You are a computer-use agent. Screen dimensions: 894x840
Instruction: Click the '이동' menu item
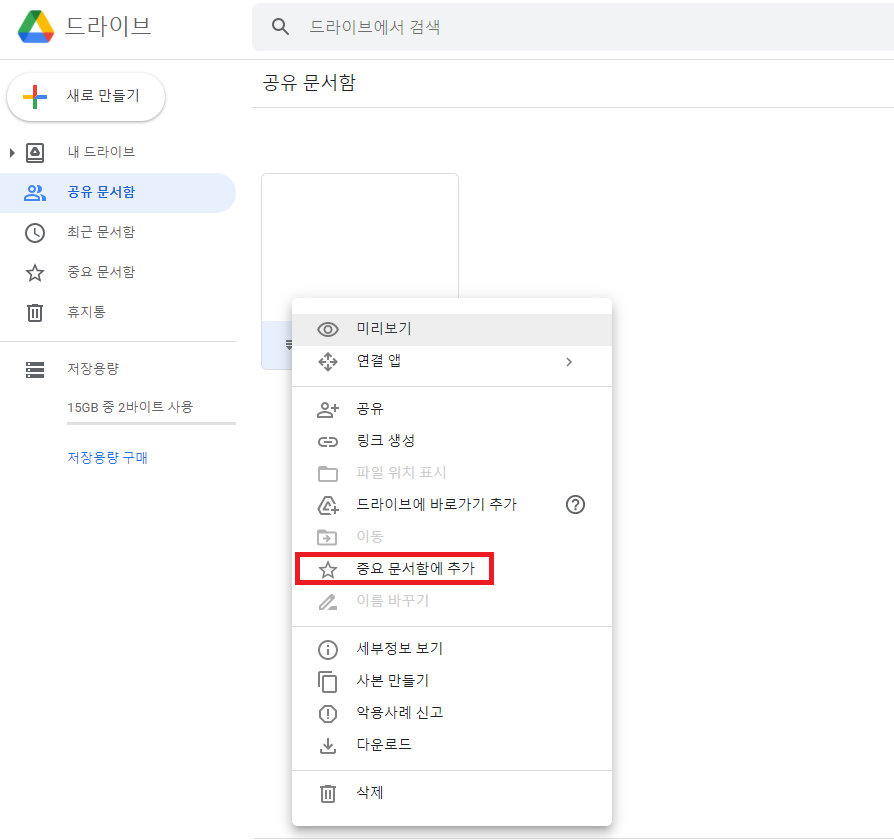452,537
